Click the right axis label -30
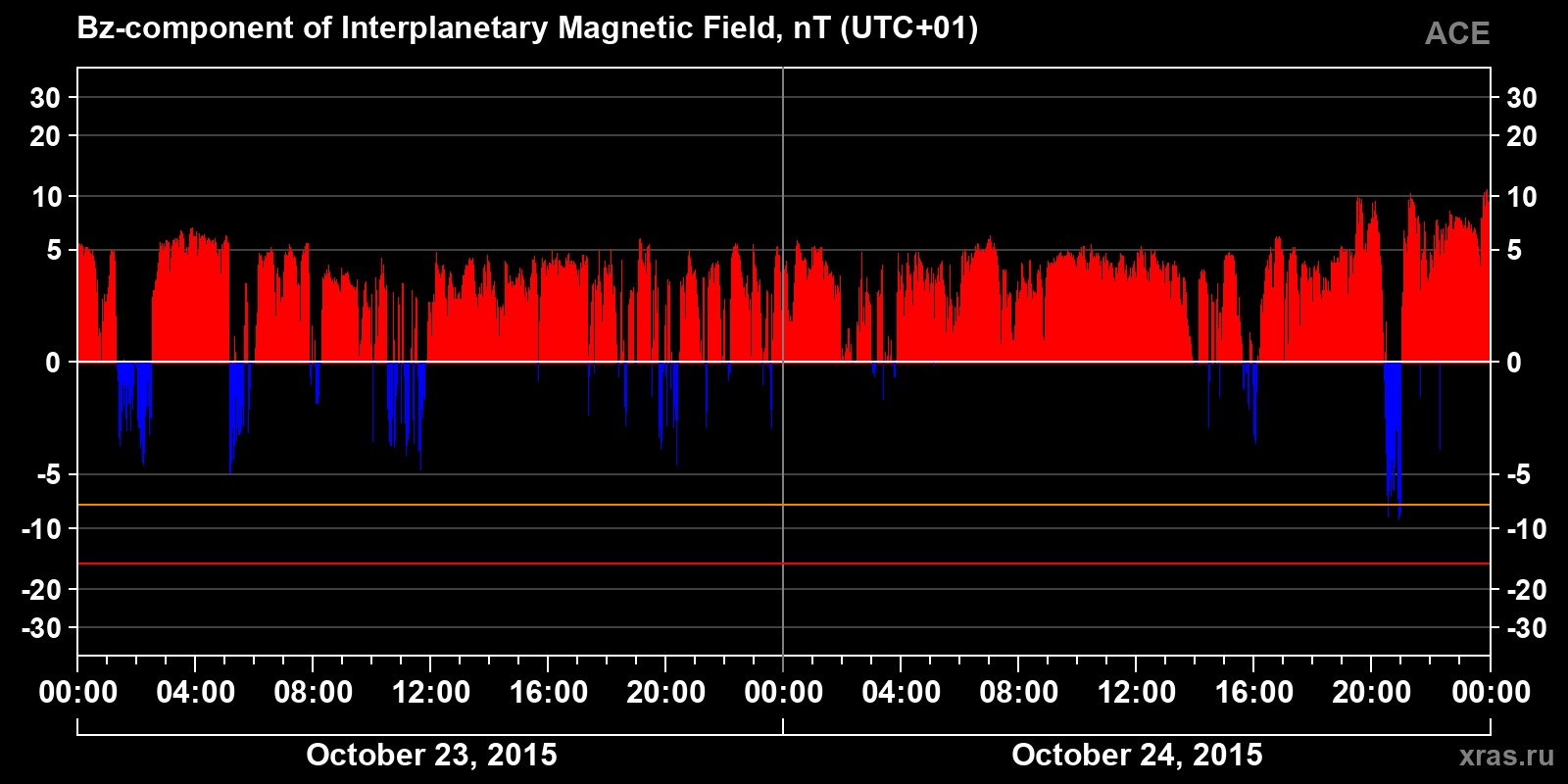 coord(1526,628)
